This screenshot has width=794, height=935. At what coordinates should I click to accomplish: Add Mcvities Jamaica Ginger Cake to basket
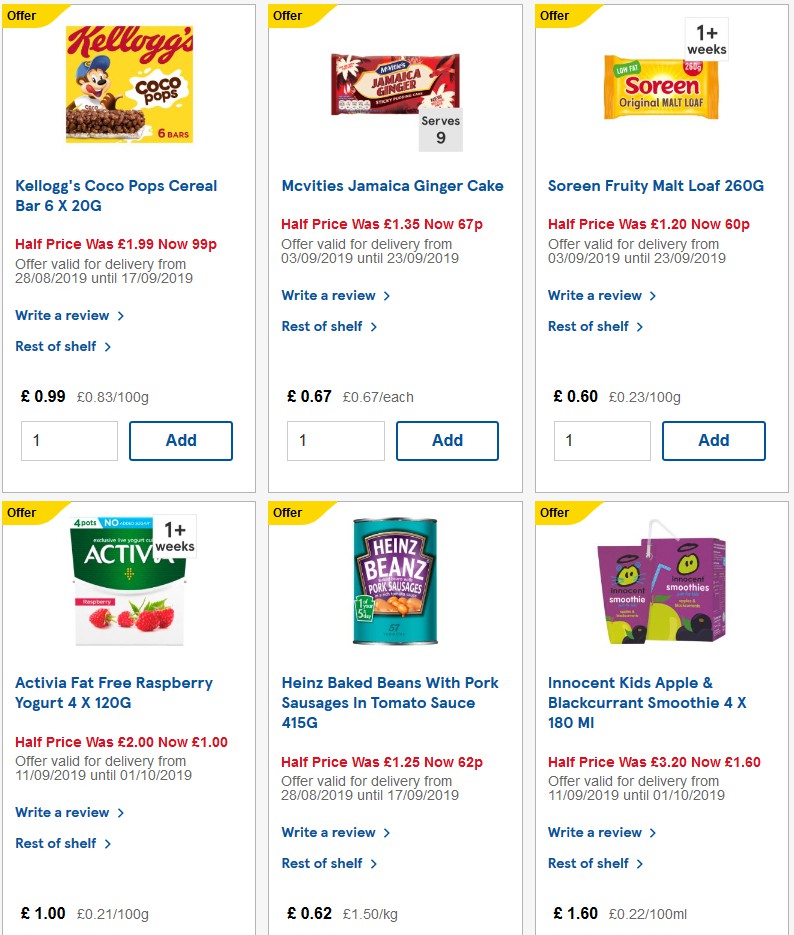[447, 440]
